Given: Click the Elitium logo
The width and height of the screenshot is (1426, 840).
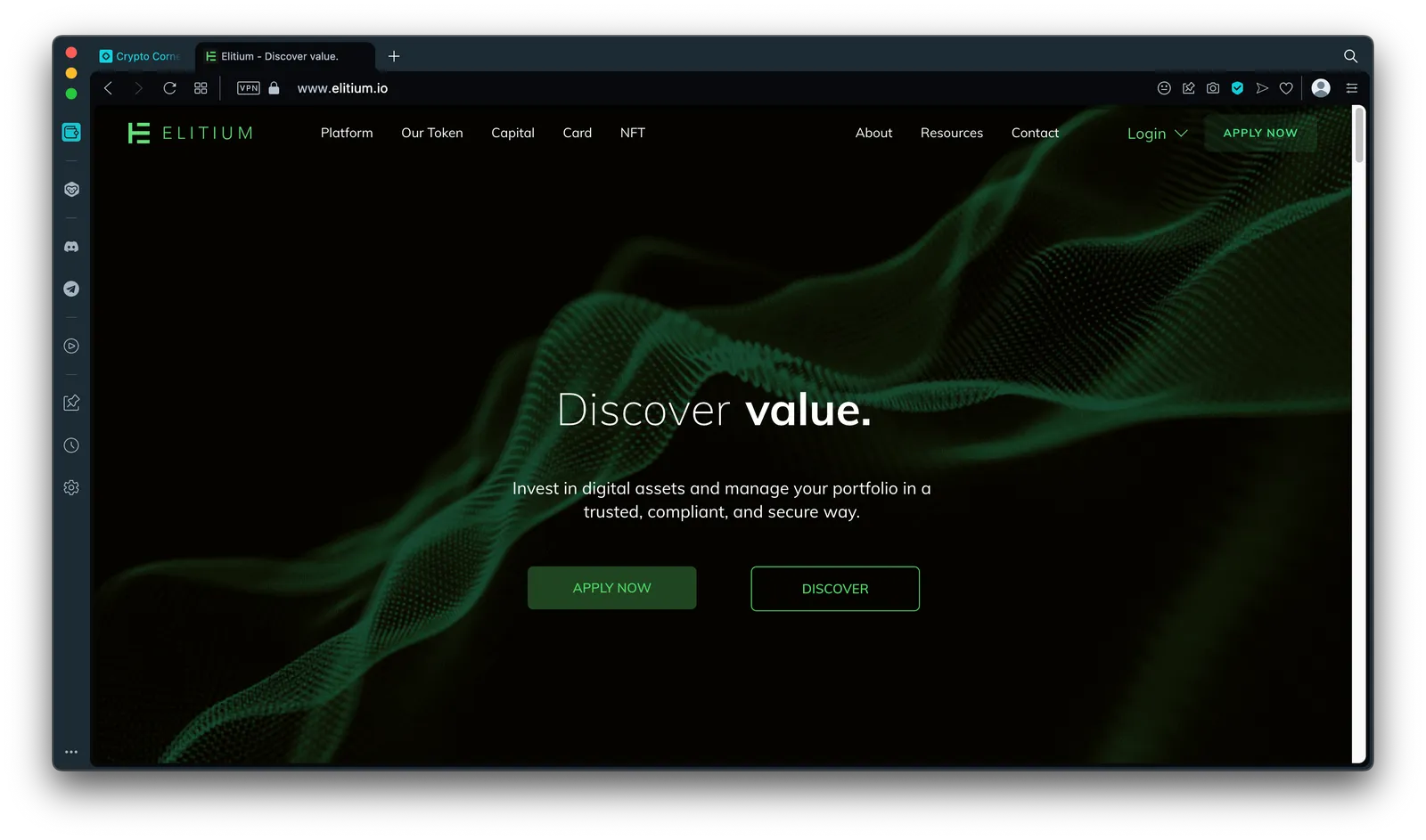Looking at the screenshot, I should 190,133.
